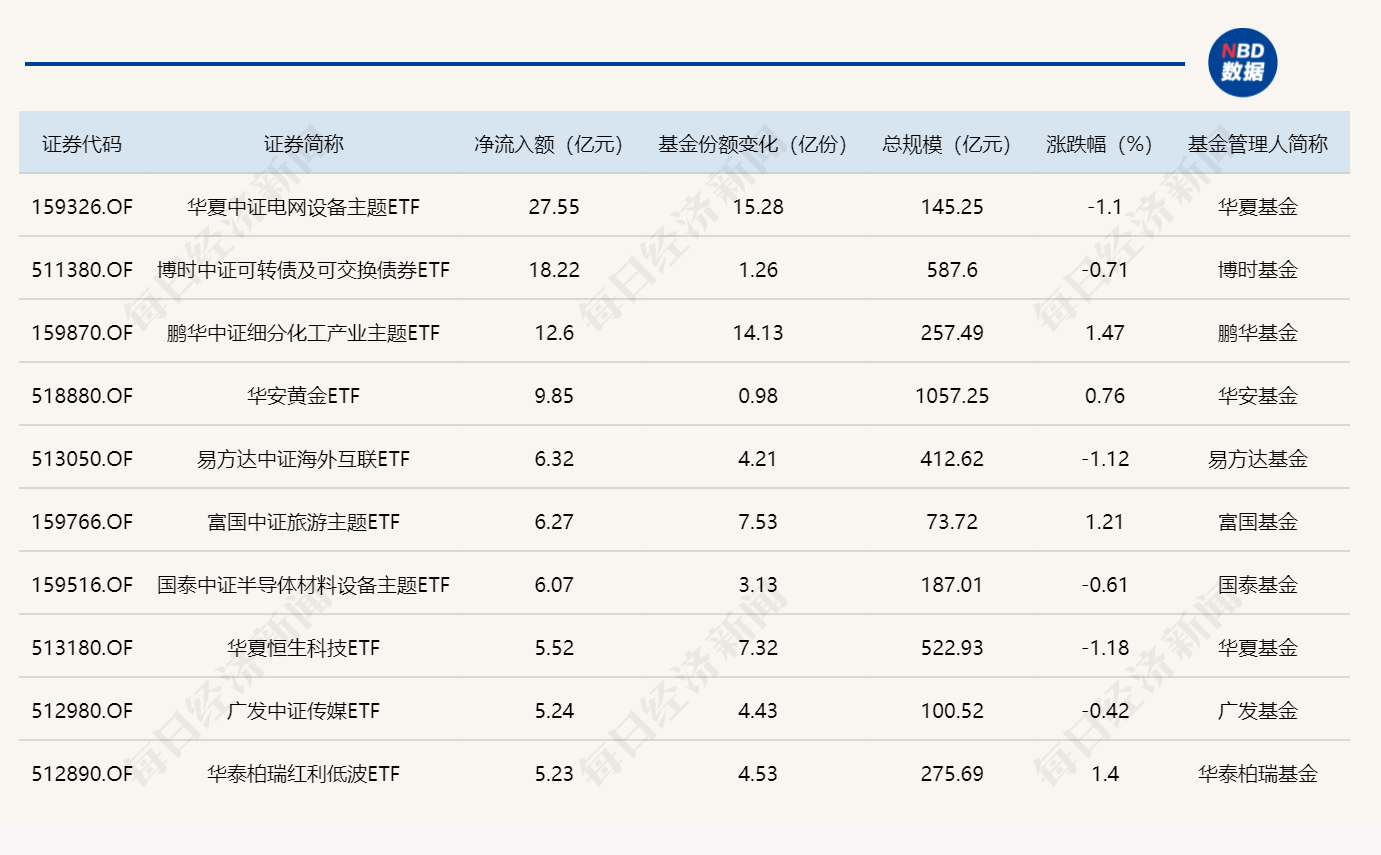Click the 涨跌幅 value -1.12
This screenshot has width=1381, height=855.
(x=1103, y=459)
